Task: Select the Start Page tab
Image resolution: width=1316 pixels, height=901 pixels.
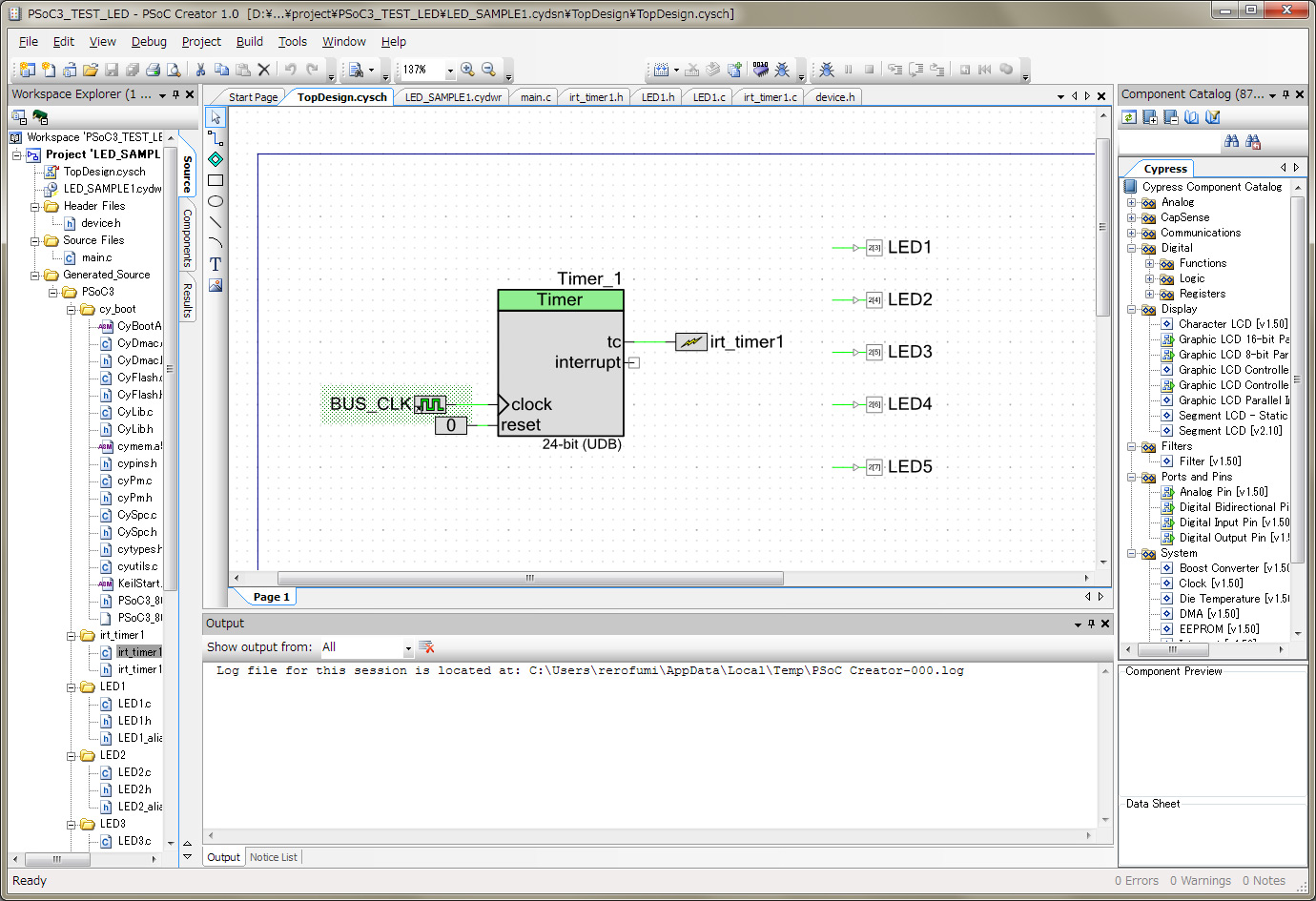Action: coord(253,97)
